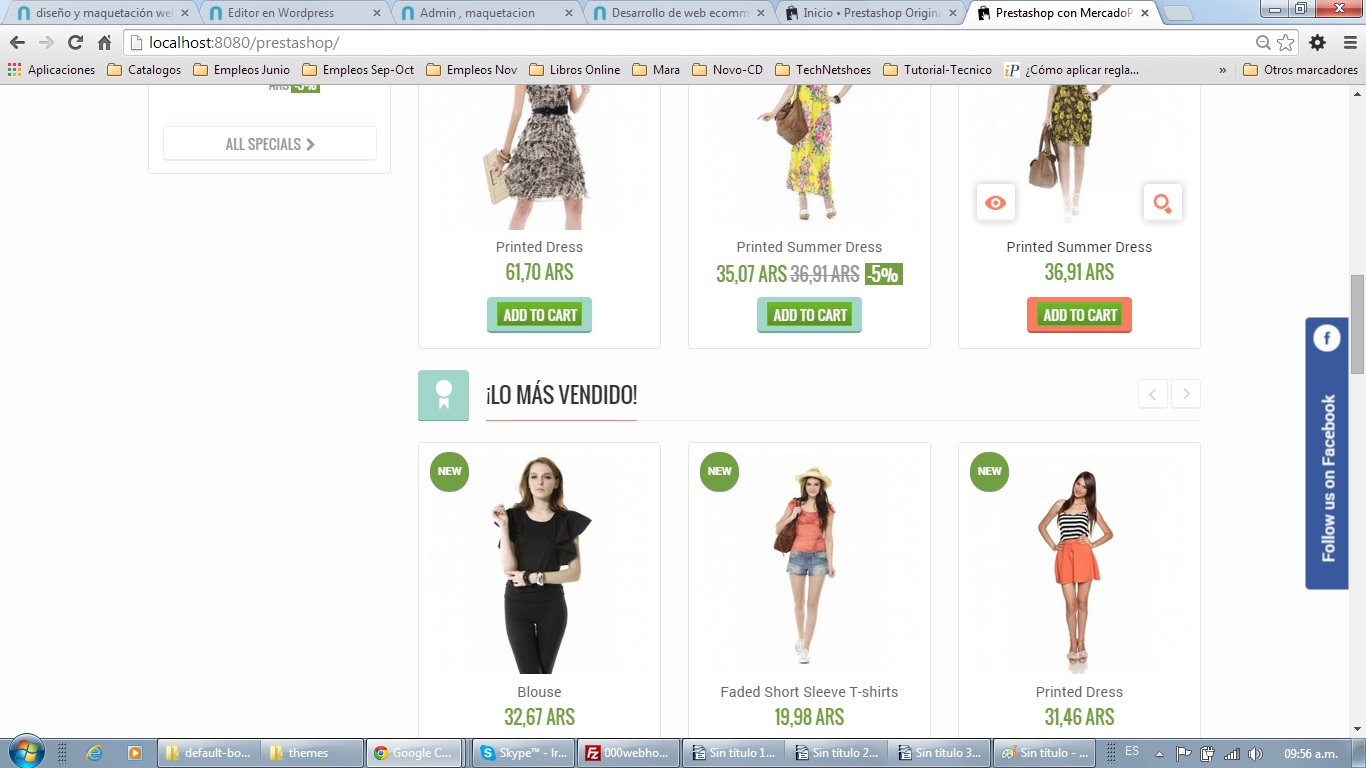This screenshot has height=768, width=1366.
Task: Show hidden system tray icons
Action: [x=1159, y=753]
